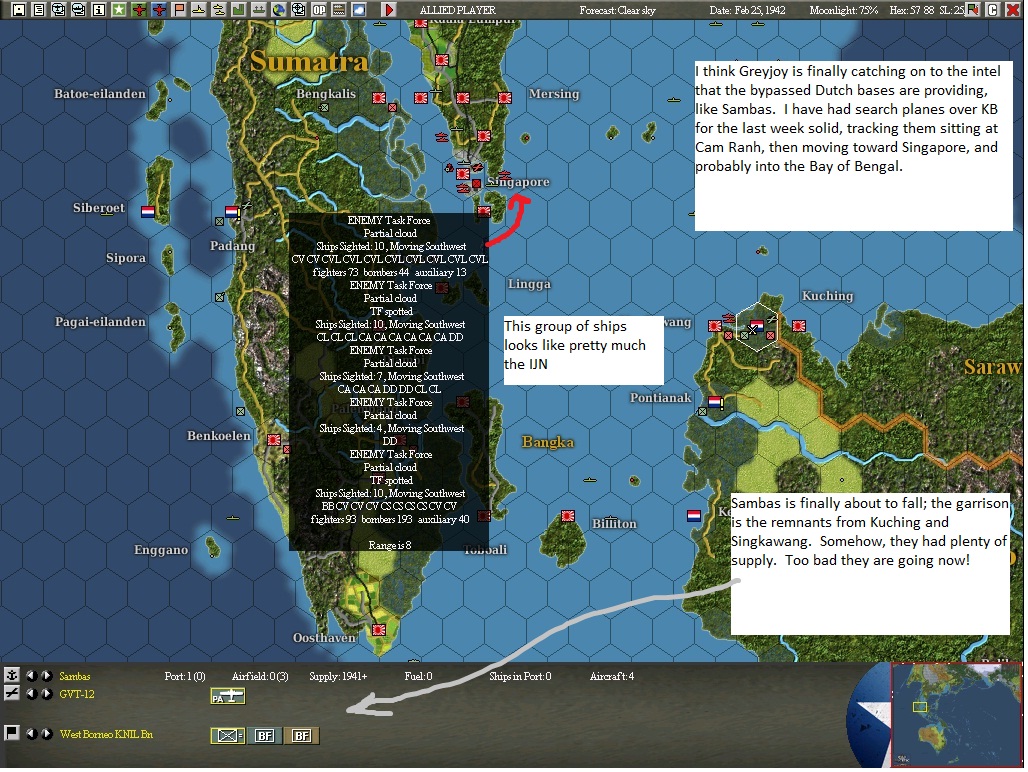Click the 'Ships in Port: 0' value

[520, 676]
